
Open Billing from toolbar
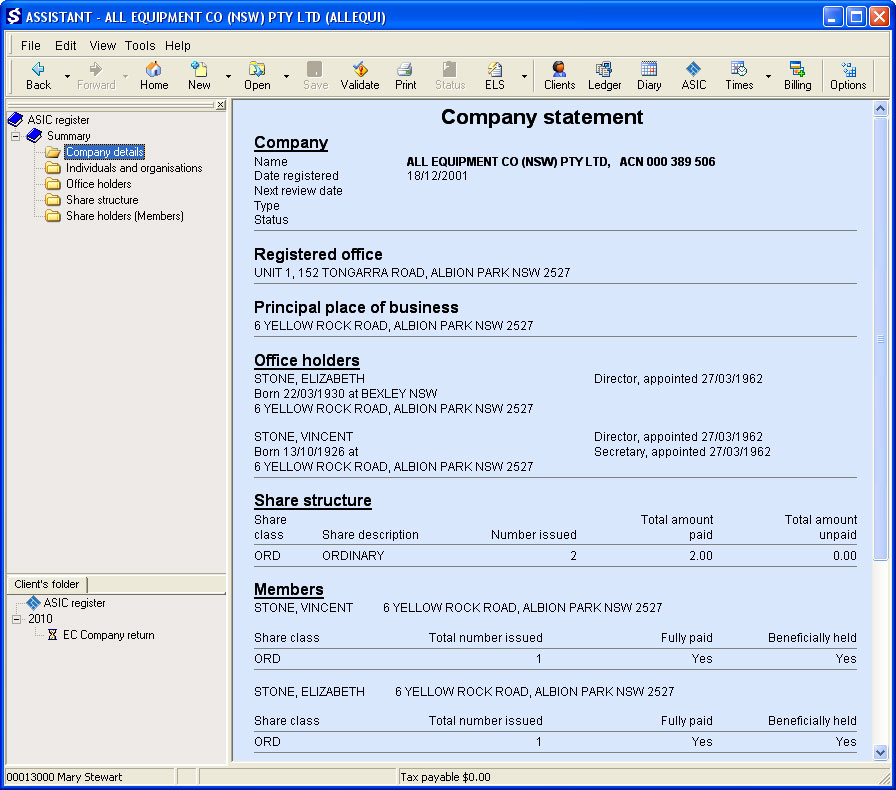[798, 76]
